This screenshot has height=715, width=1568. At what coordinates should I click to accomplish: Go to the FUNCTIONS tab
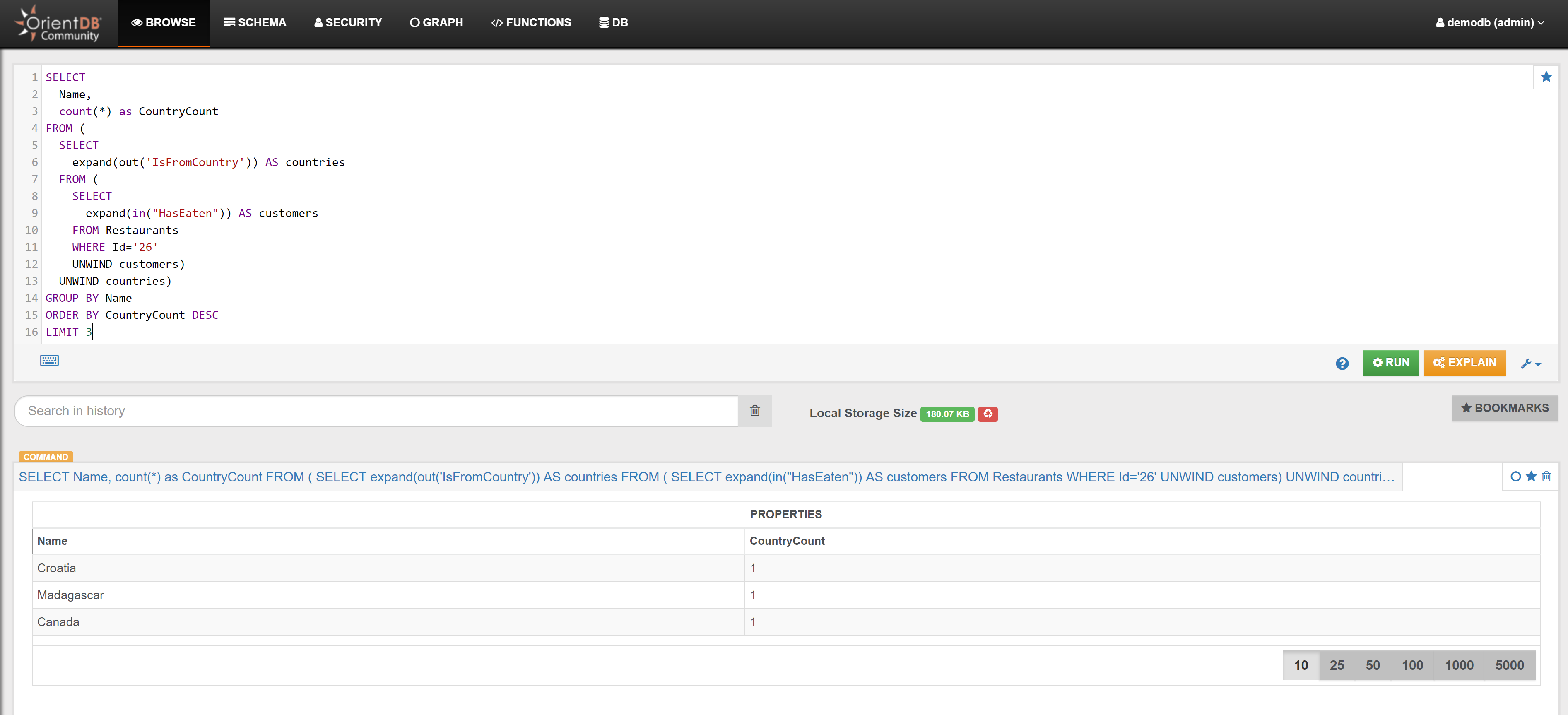coord(531,22)
